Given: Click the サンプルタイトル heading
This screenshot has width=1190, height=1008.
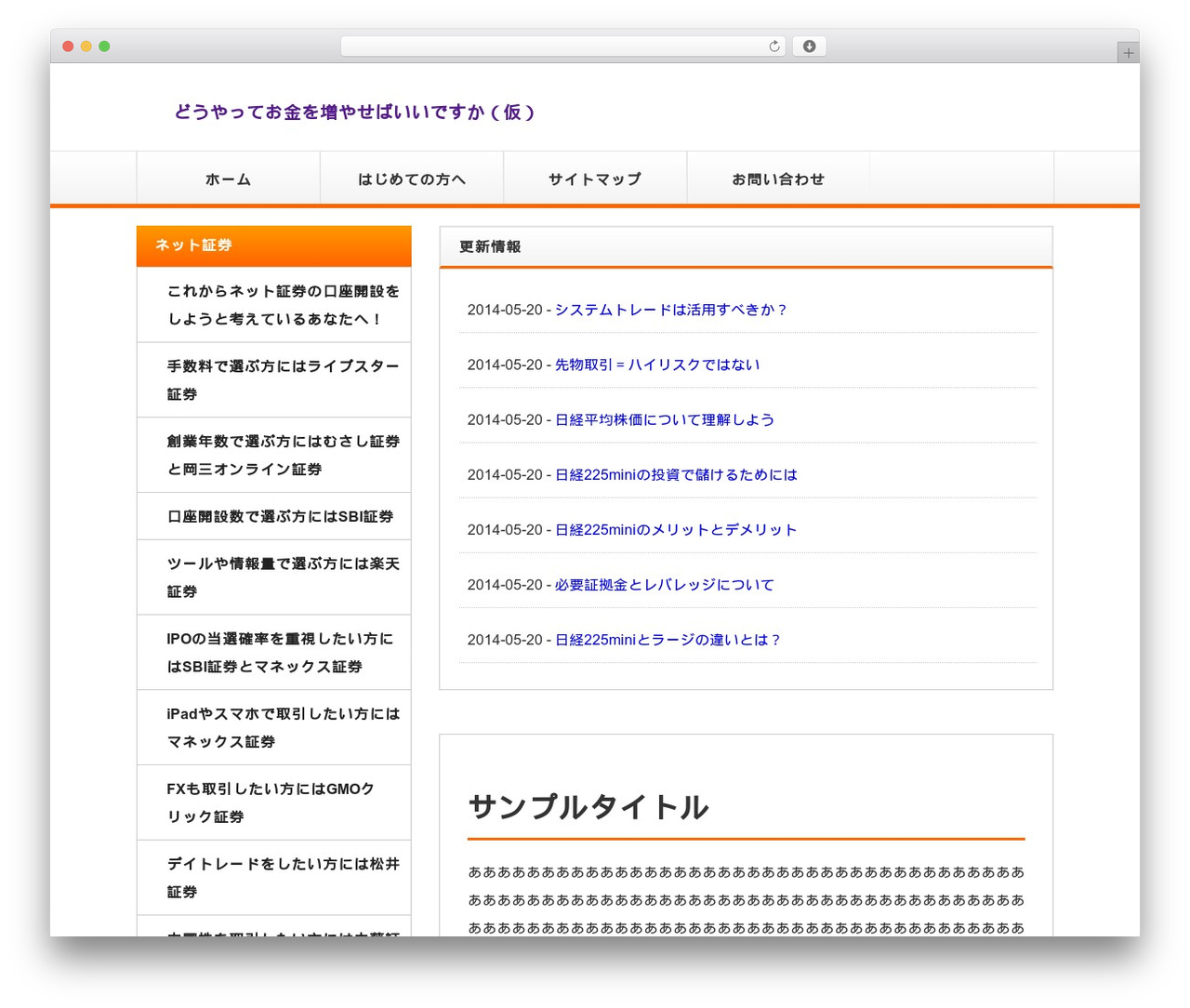Looking at the screenshot, I should [x=588, y=807].
